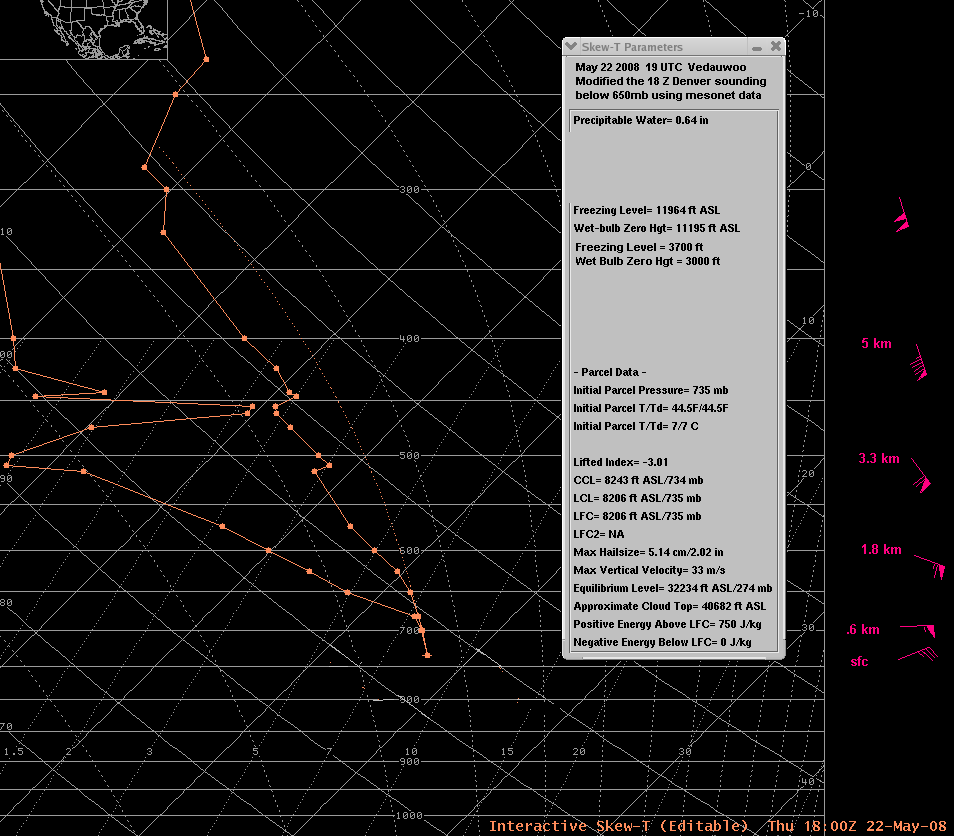
Task: Click the - Parcel Data - heading
Action: [610, 372]
